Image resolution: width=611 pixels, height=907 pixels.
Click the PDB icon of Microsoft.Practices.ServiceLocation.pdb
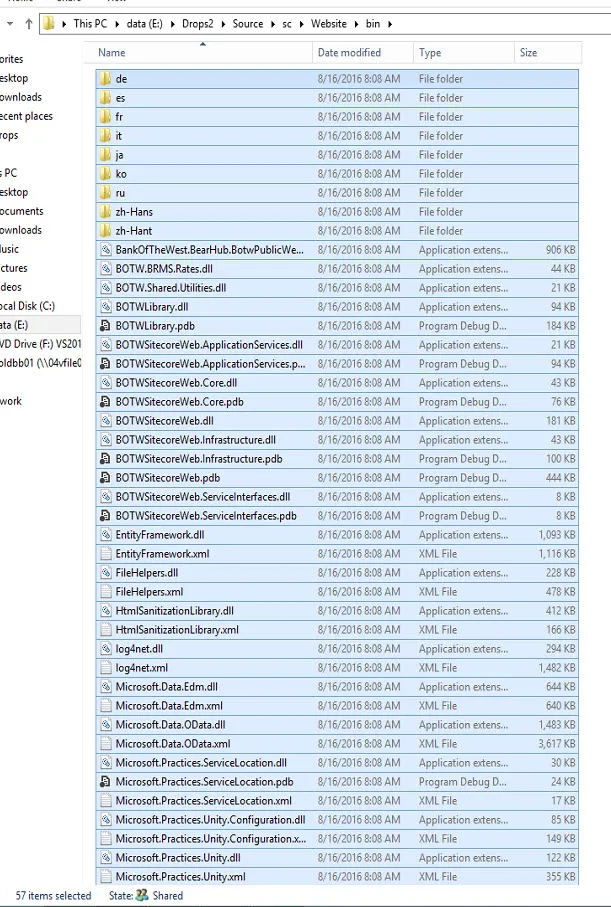pyautogui.click(x=105, y=782)
